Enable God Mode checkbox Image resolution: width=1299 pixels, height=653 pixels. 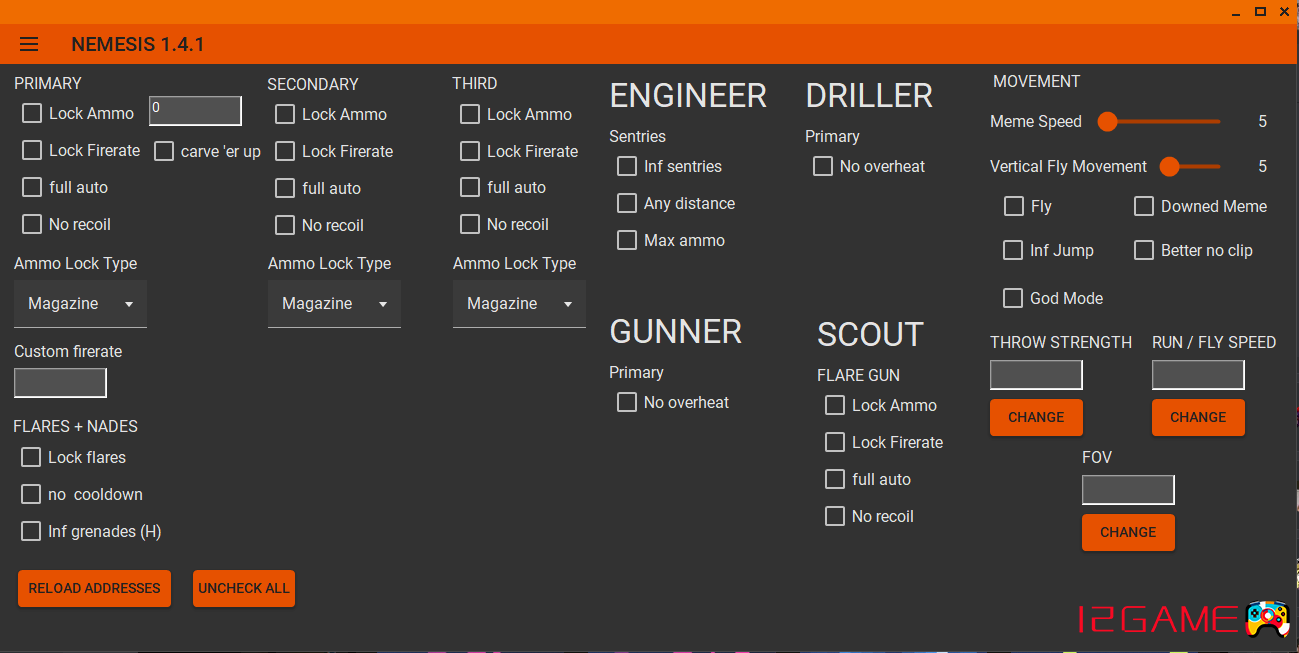coord(1013,298)
